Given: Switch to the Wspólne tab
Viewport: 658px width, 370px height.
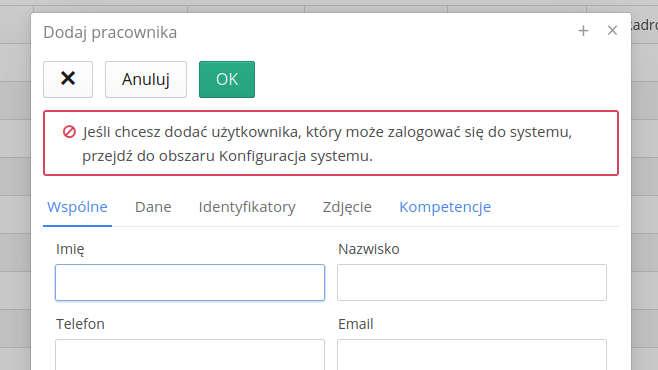Looking at the screenshot, I should (77, 207).
